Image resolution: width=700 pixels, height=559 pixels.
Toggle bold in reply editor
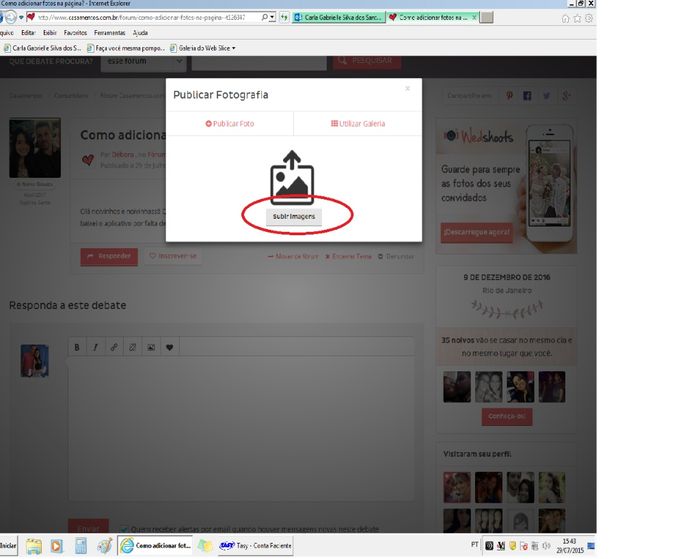77,347
